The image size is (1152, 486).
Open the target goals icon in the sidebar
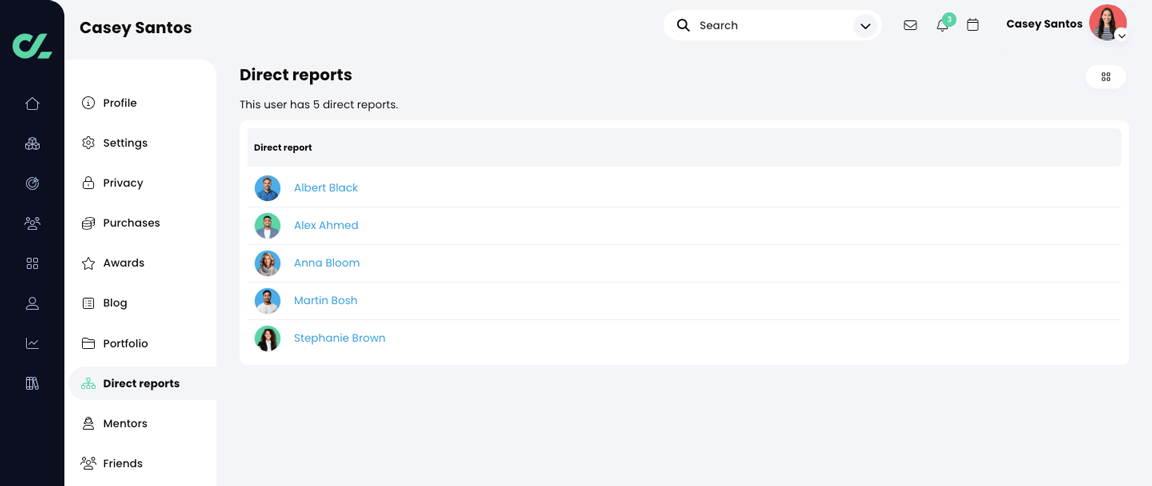click(32, 184)
